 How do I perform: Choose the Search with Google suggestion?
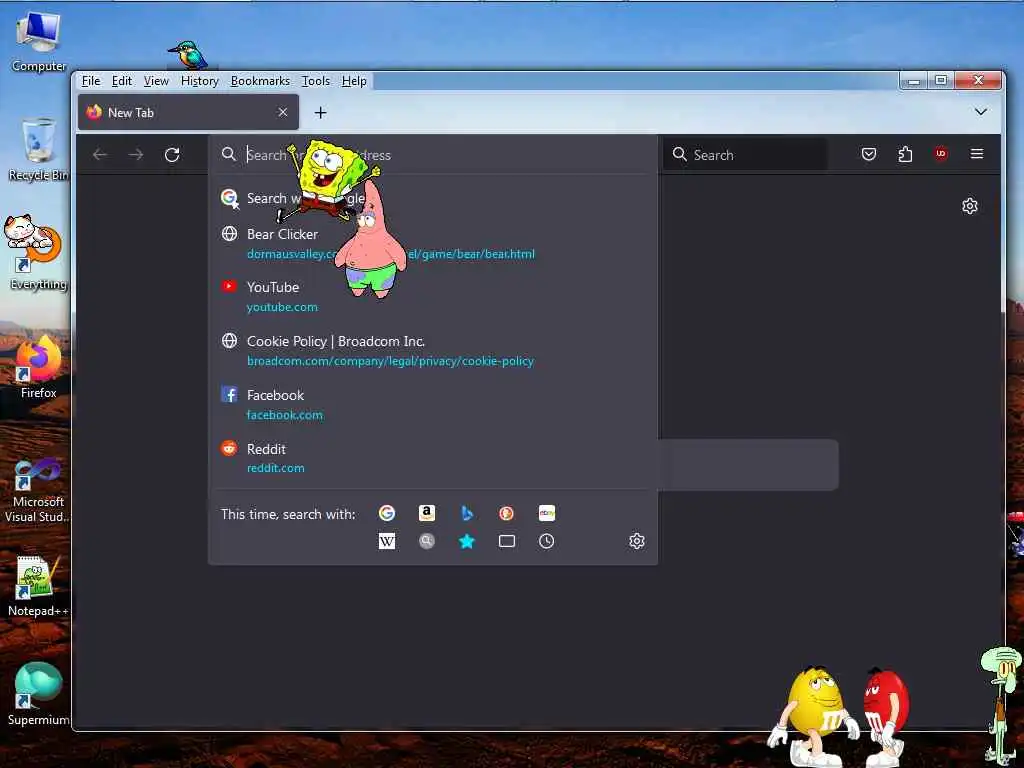point(433,198)
